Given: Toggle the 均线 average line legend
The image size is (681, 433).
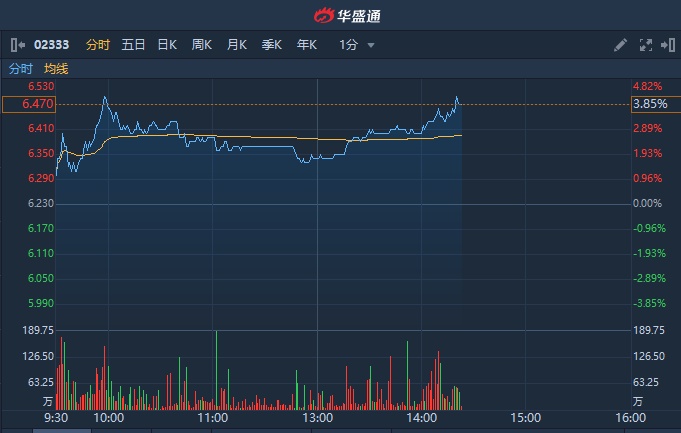Looking at the screenshot, I should pos(56,69).
